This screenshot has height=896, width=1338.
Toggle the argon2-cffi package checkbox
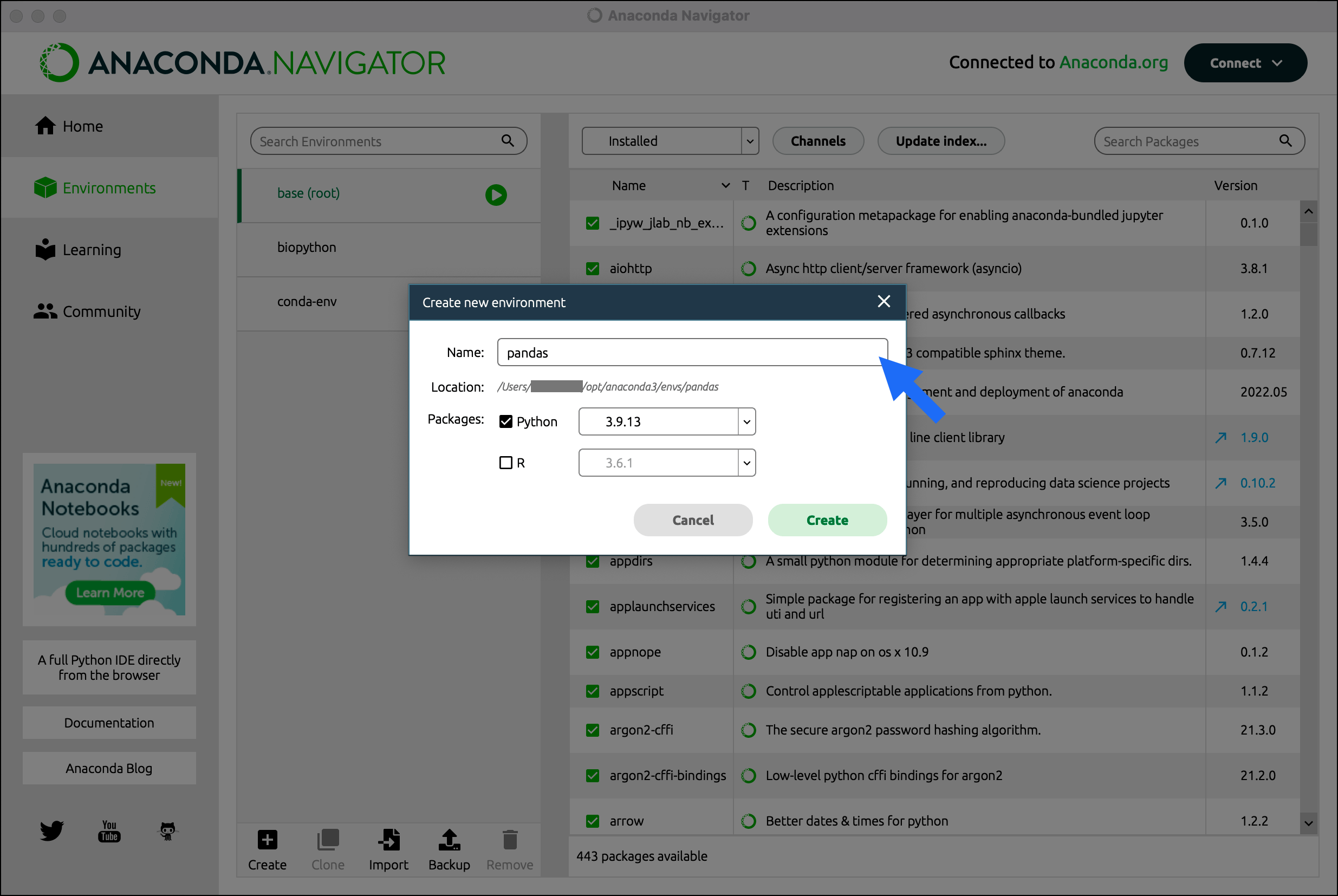click(x=593, y=730)
